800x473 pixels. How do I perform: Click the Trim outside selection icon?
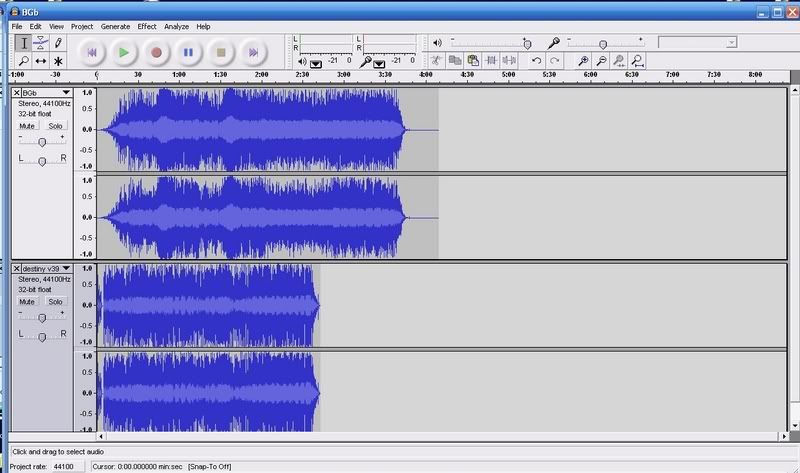coord(490,61)
